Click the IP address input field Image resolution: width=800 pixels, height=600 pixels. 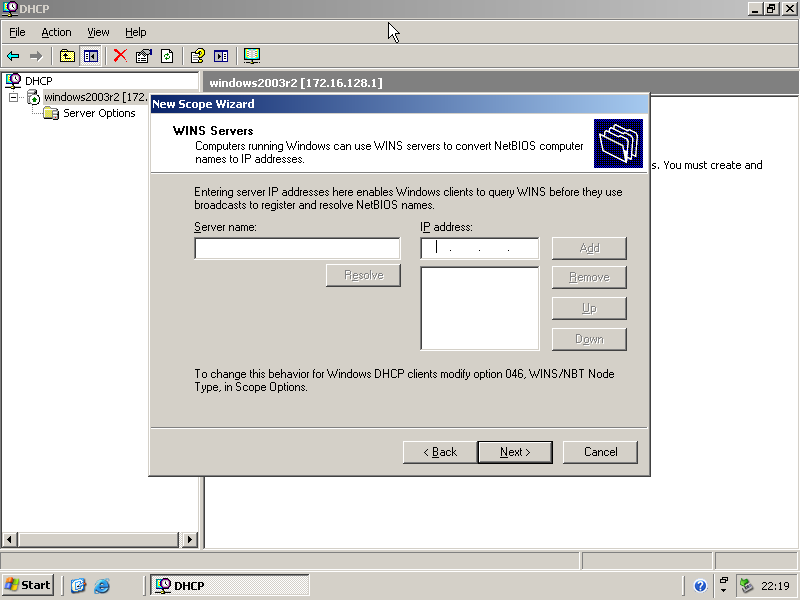pos(479,248)
